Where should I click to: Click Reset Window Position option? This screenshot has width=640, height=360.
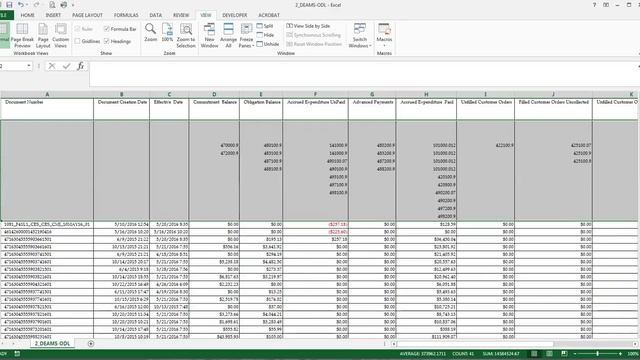[x=314, y=44]
